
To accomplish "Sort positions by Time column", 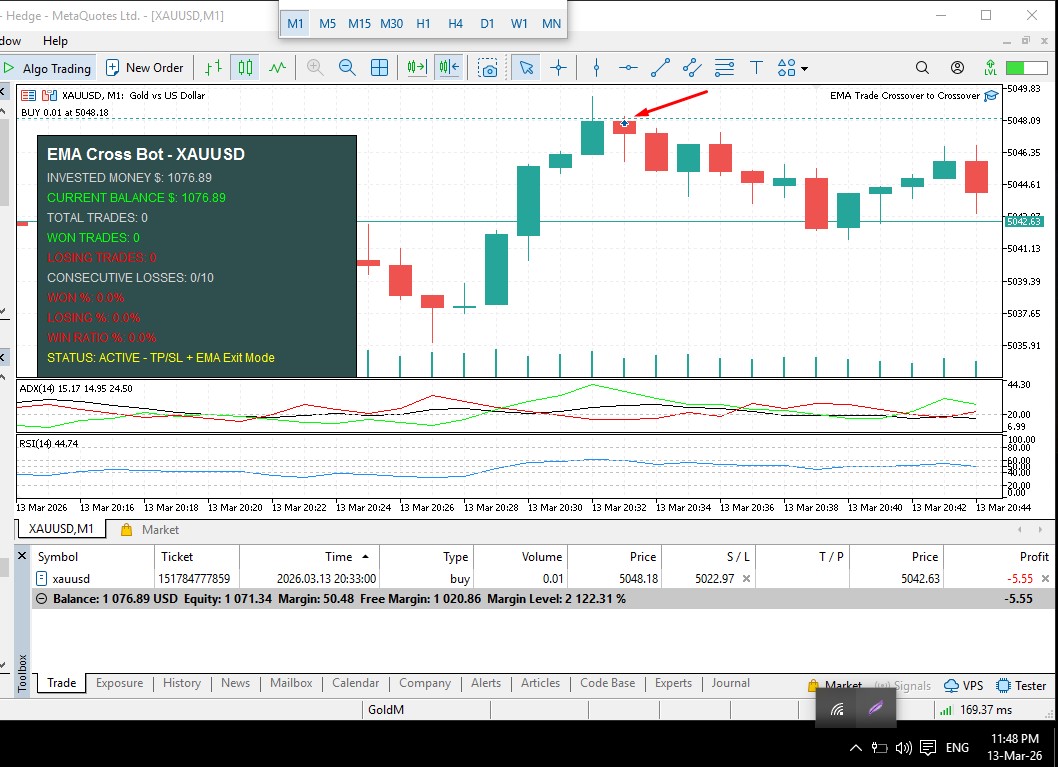I will [x=309, y=557].
